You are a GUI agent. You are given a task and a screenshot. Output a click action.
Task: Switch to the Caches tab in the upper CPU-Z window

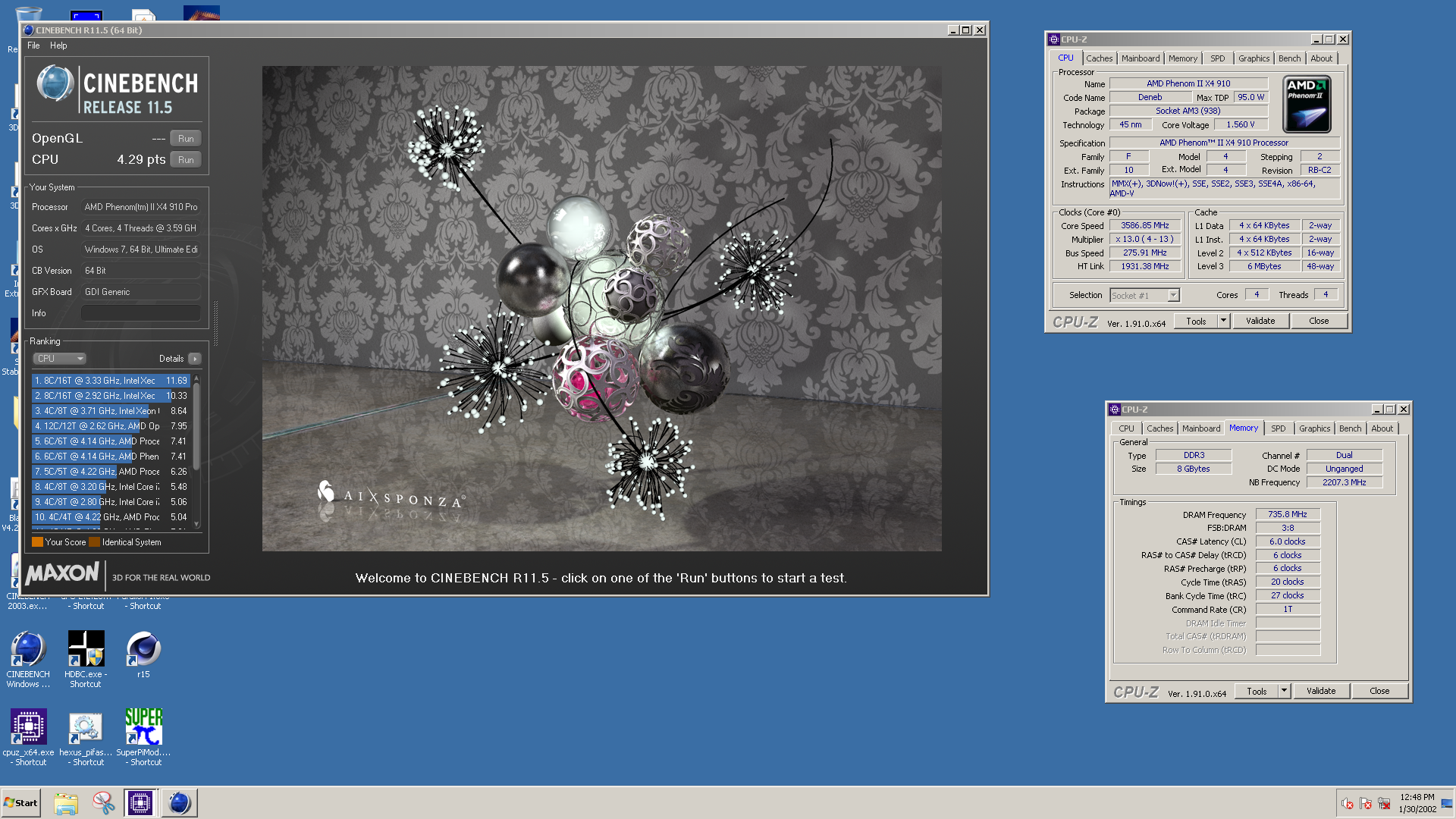(x=1099, y=58)
